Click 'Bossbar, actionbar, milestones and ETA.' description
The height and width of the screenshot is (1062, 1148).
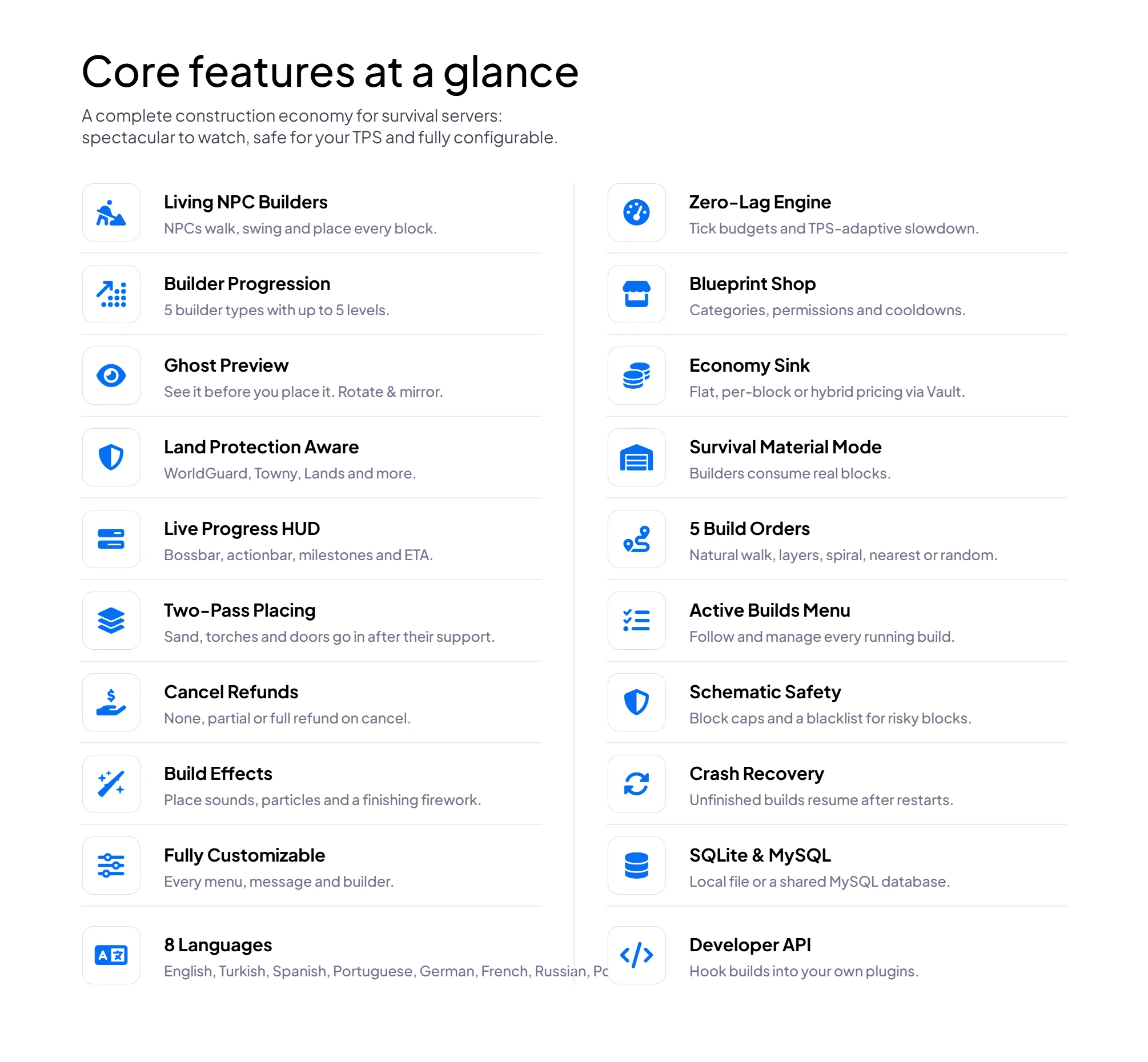298,555
